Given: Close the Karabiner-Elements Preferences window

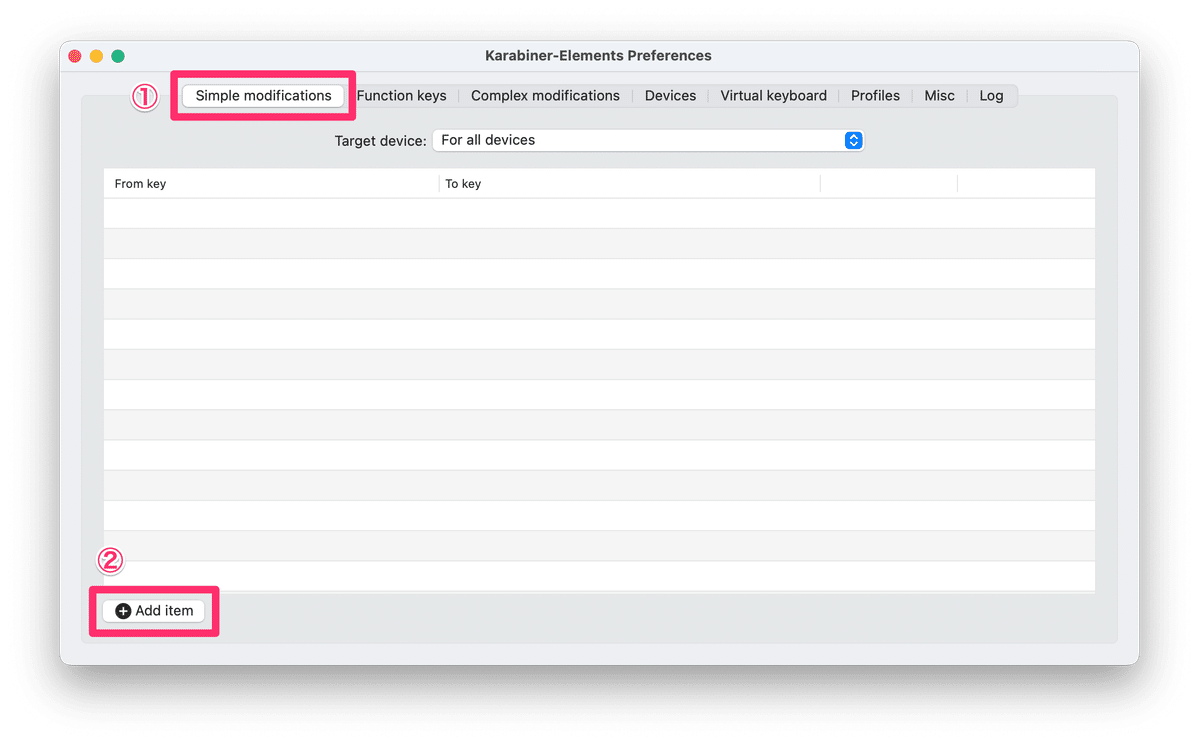Looking at the screenshot, I should pyautogui.click(x=75, y=56).
